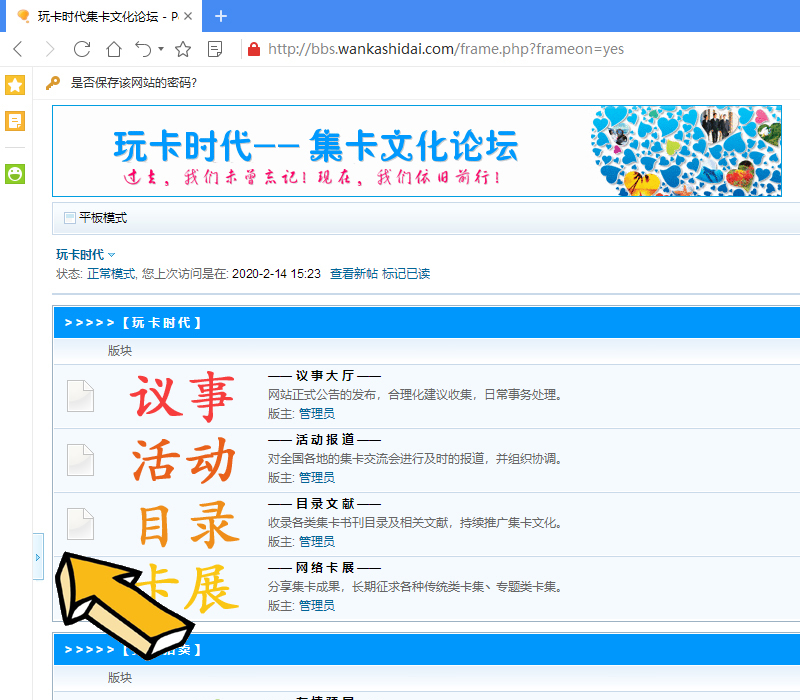Click the 标记已读 link
Image resolution: width=800 pixels, height=700 pixels.
[x=406, y=273]
